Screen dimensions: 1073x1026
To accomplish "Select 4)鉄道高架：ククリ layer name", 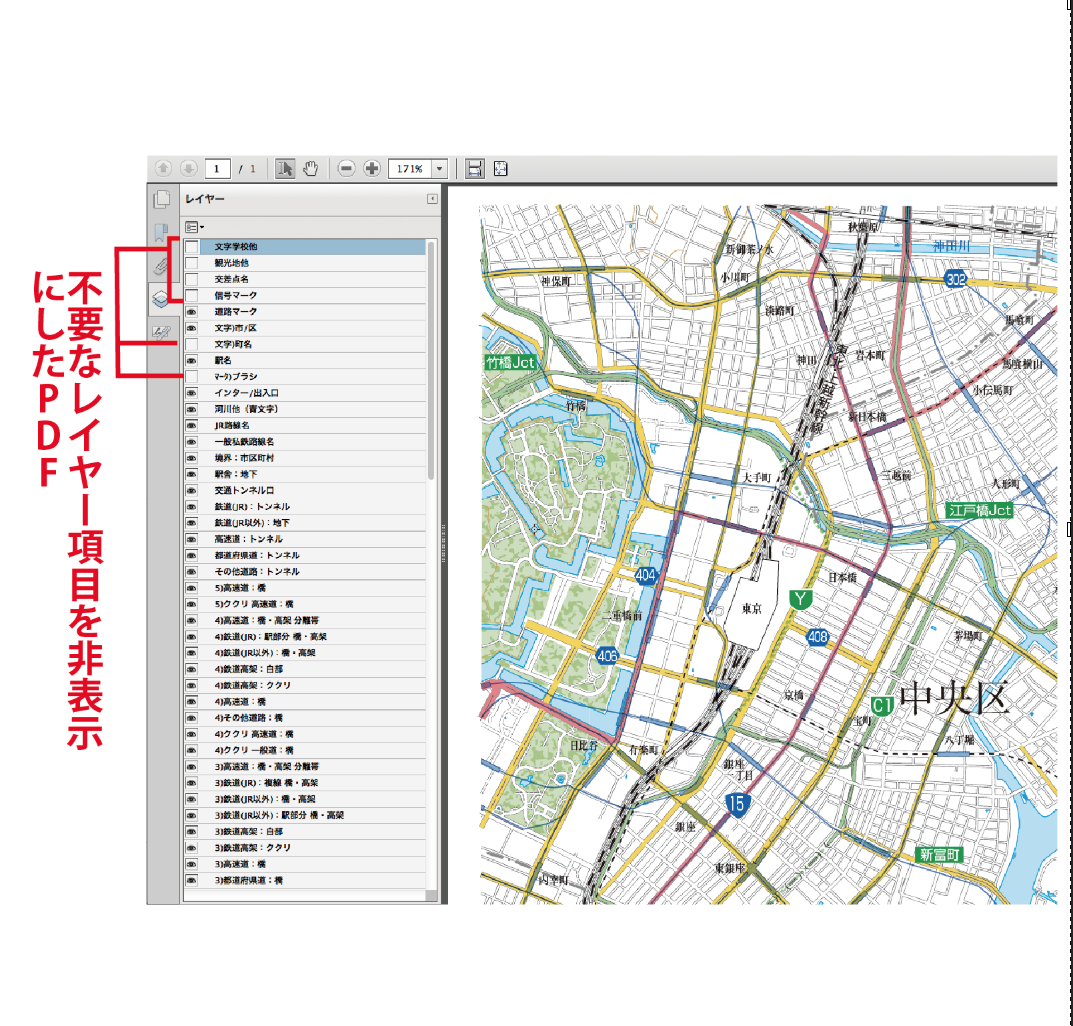I will point(253,685).
